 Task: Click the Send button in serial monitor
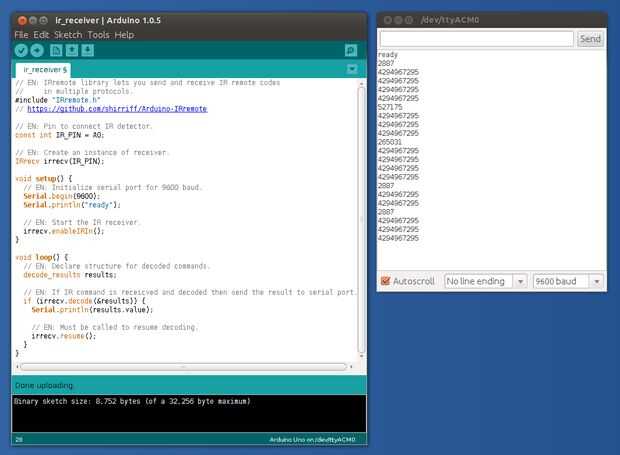point(590,39)
